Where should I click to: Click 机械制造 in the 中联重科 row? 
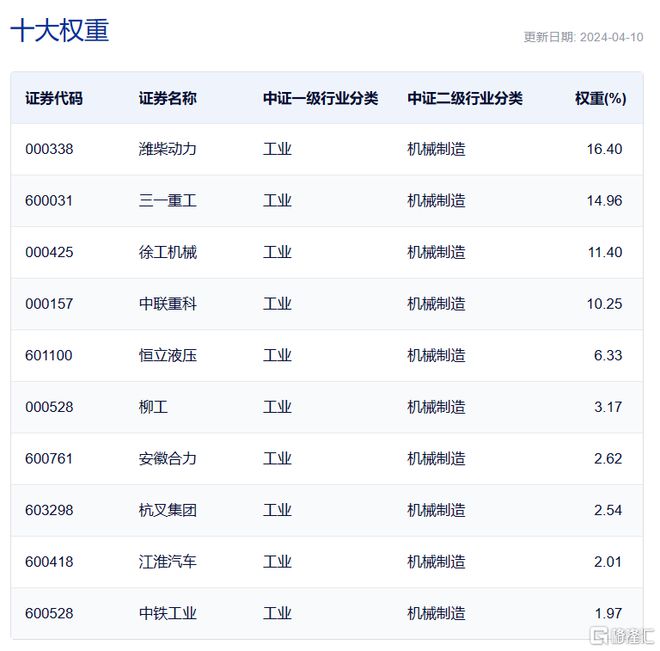click(x=436, y=304)
